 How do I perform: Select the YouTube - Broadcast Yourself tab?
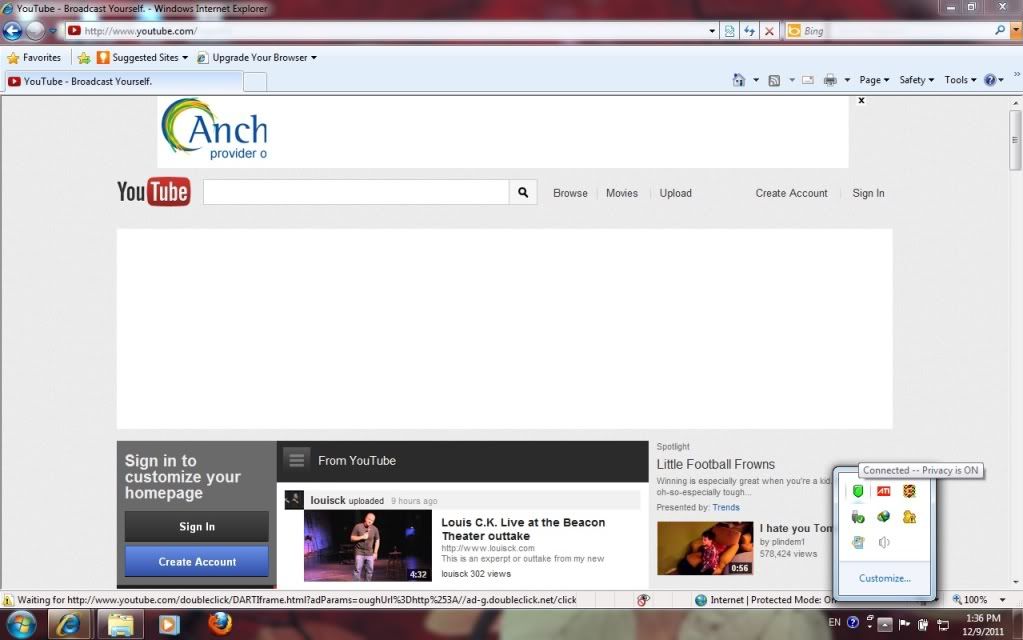click(x=124, y=82)
